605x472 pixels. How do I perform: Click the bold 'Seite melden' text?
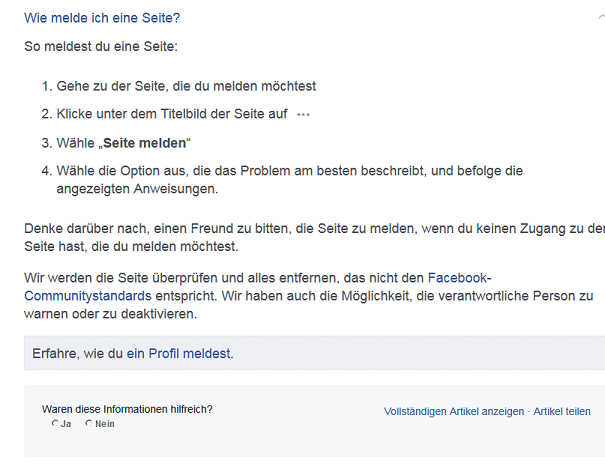[x=145, y=143]
